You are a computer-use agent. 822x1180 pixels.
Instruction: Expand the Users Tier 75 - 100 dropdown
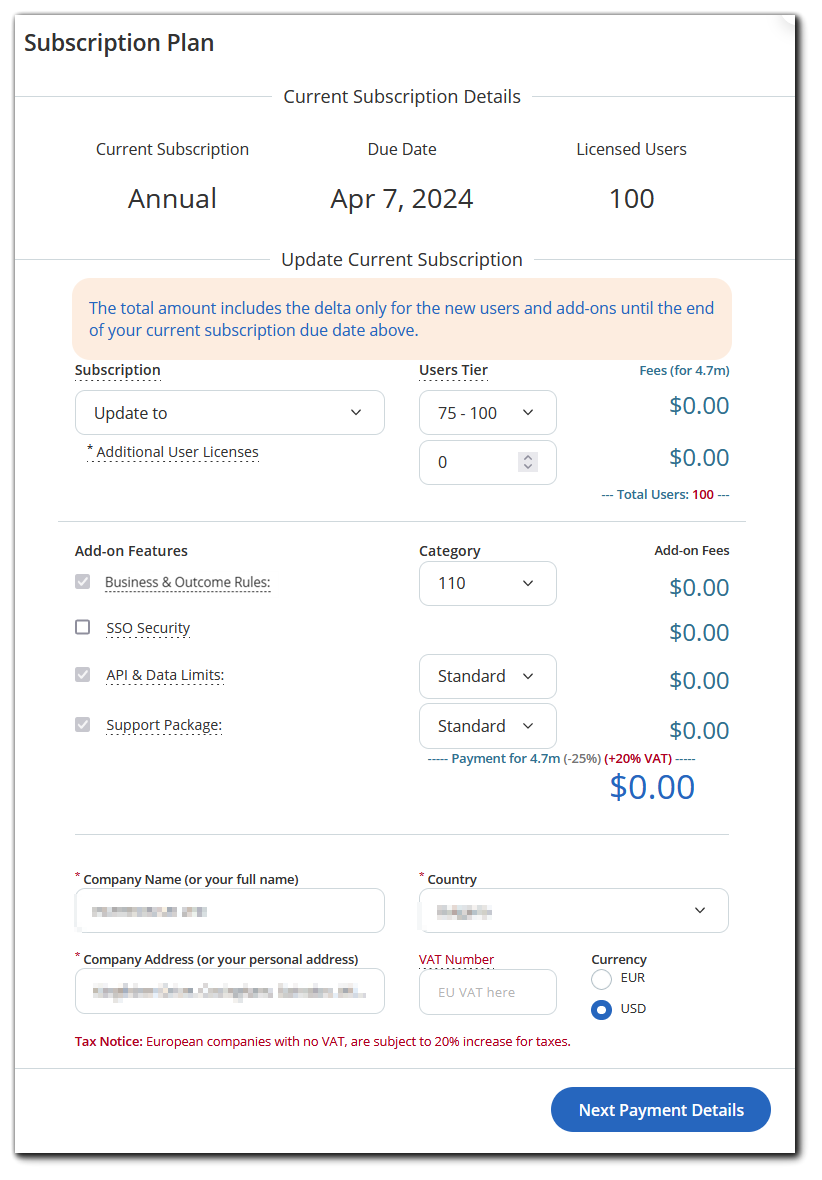(x=487, y=413)
